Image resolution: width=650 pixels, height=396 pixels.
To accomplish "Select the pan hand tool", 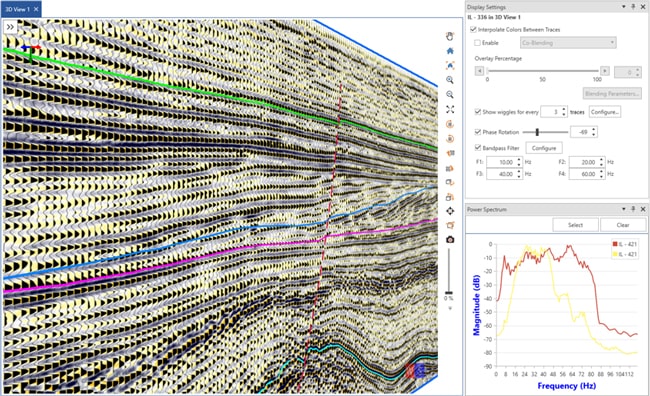I will click(x=450, y=36).
